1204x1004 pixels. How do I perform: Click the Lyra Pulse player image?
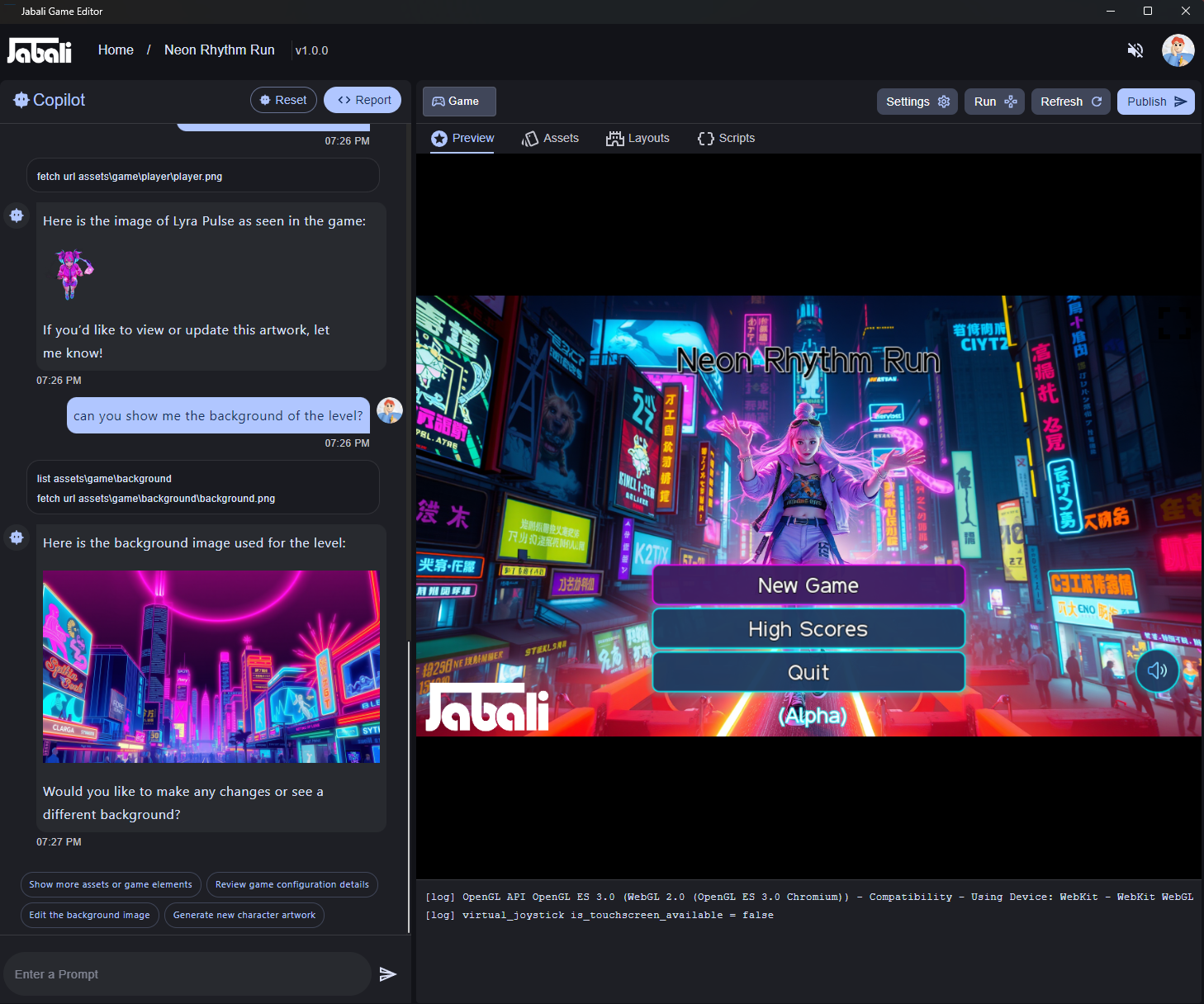click(x=73, y=274)
